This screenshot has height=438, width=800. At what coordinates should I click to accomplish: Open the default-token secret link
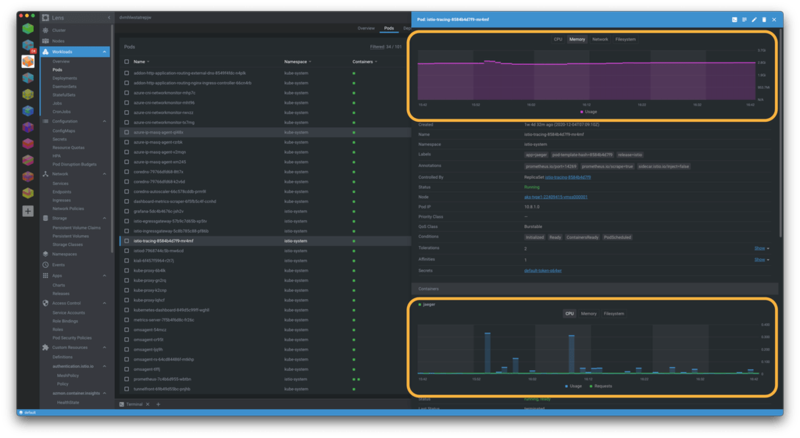543,271
